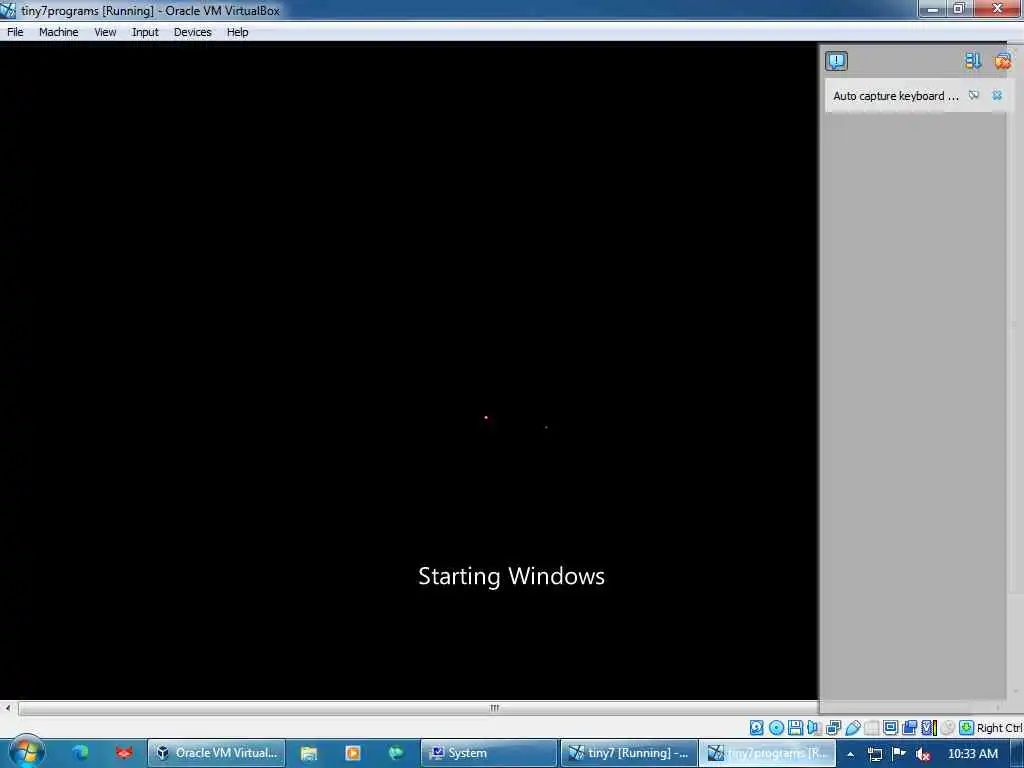Image resolution: width=1024 pixels, height=768 pixels.
Task: Click the network tray icon
Action: pyautogui.click(x=874, y=754)
